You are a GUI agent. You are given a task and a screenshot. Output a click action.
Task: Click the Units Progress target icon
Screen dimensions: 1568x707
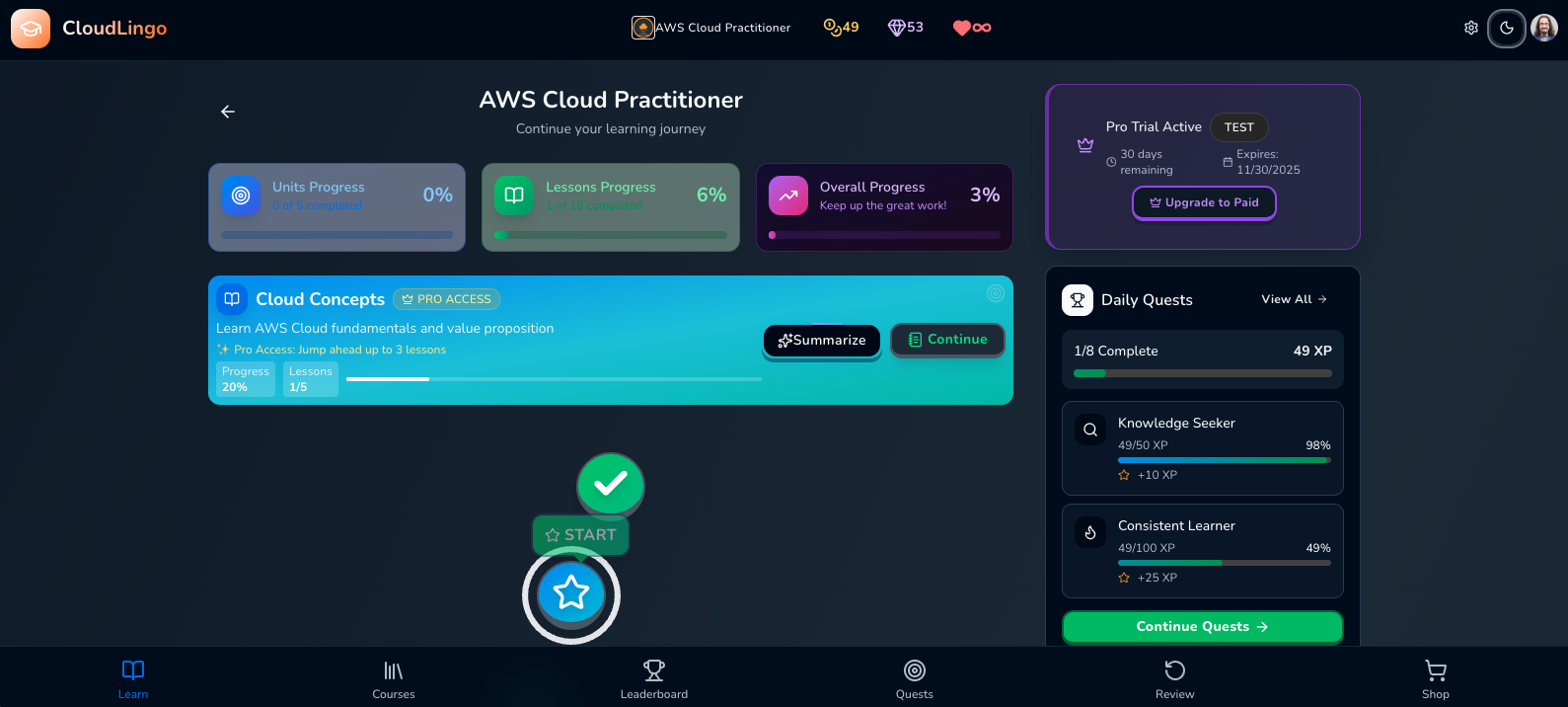click(x=241, y=196)
